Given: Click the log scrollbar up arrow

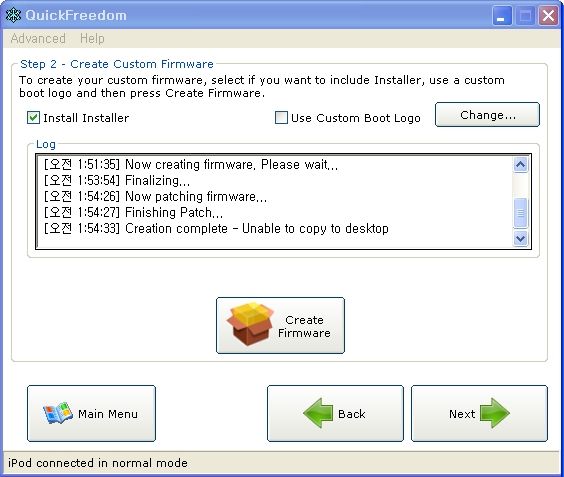Looking at the screenshot, I should (520, 165).
